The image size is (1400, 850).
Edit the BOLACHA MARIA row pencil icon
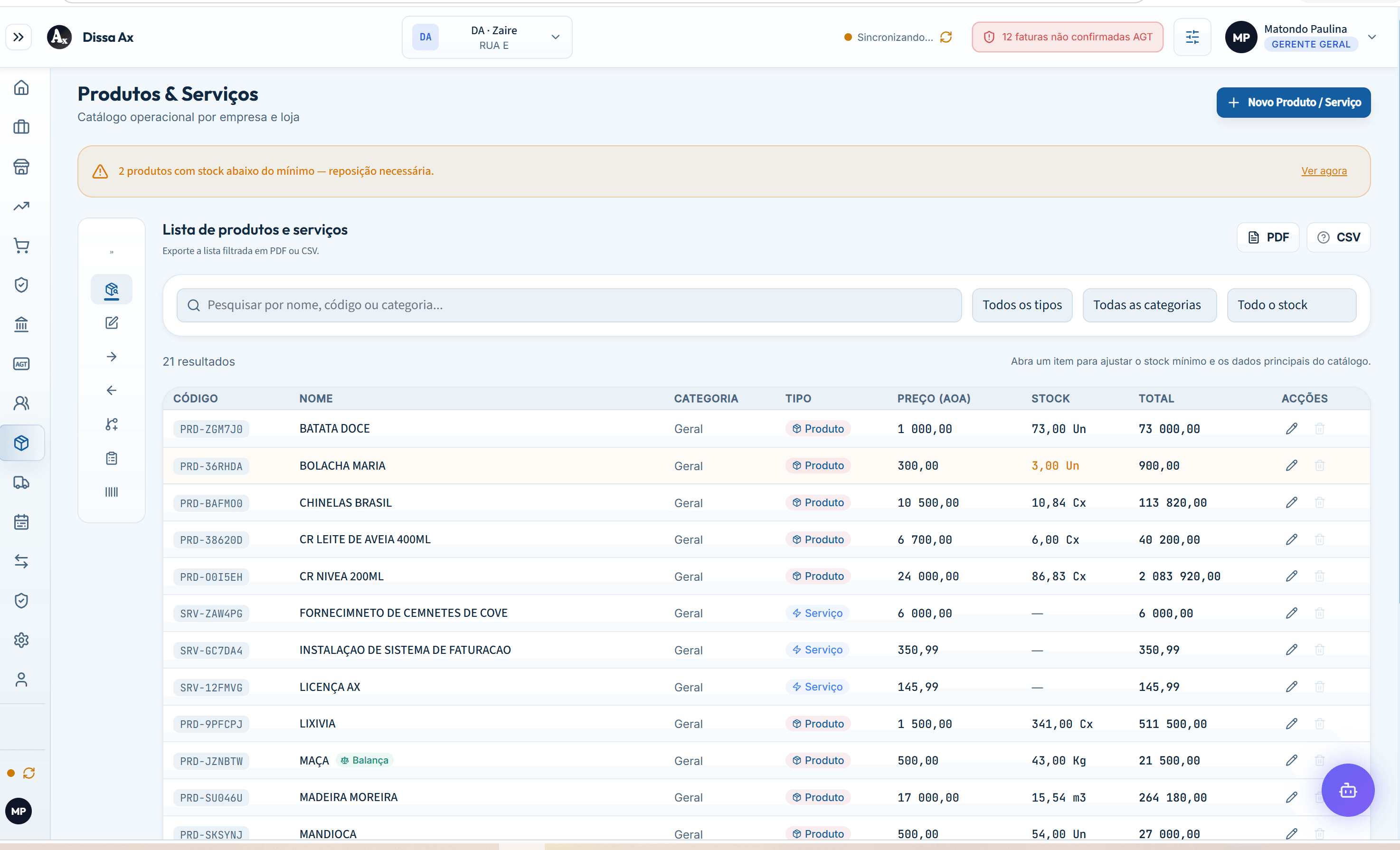pyautogui.click(x=1291, y=465)
